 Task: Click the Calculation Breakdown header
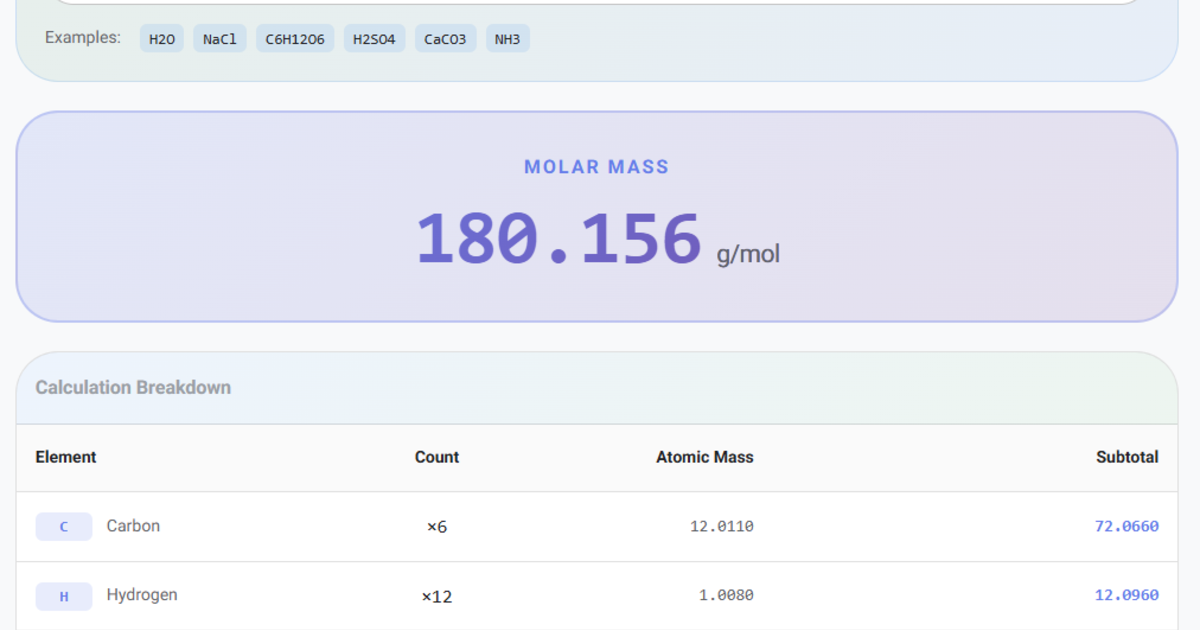coord(133,388)
